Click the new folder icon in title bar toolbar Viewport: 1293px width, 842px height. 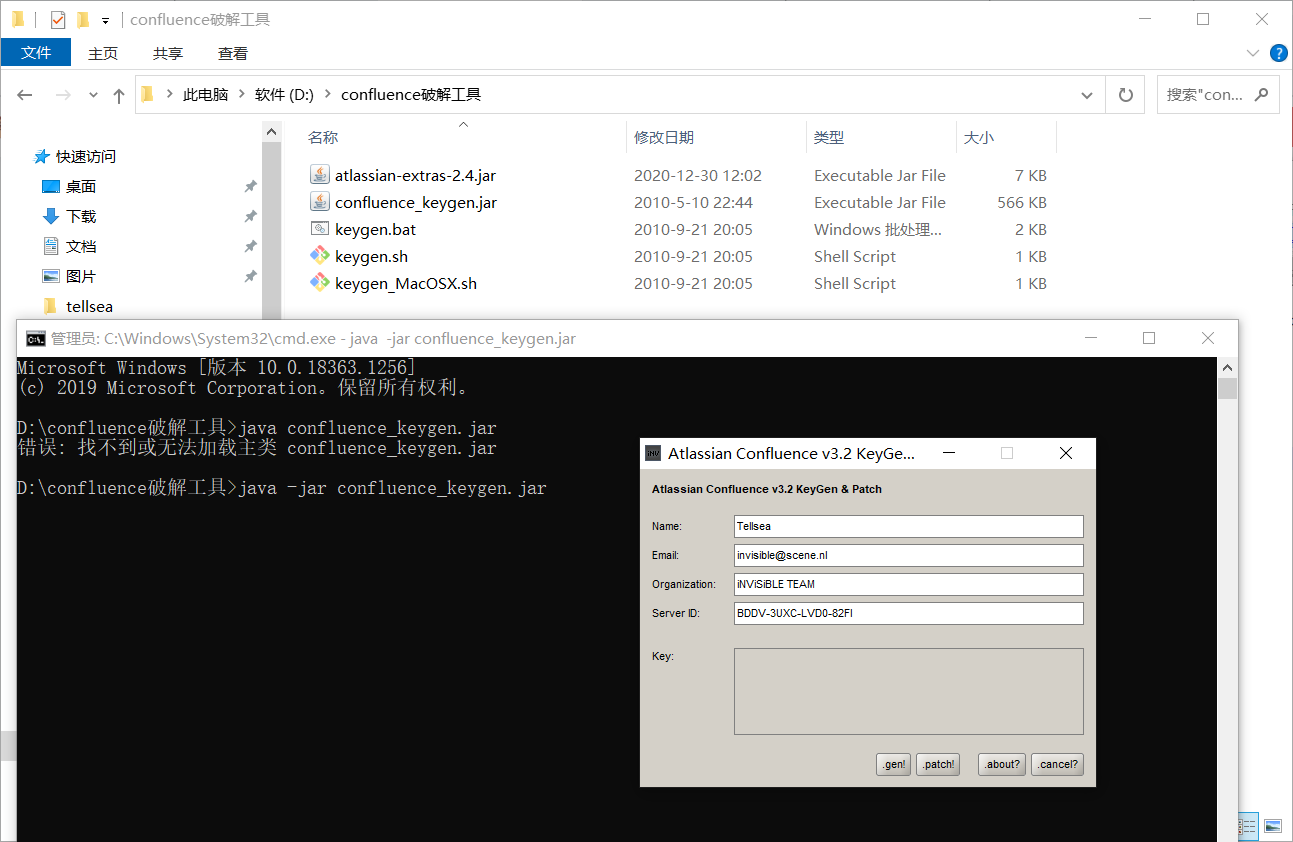(83, 19)
